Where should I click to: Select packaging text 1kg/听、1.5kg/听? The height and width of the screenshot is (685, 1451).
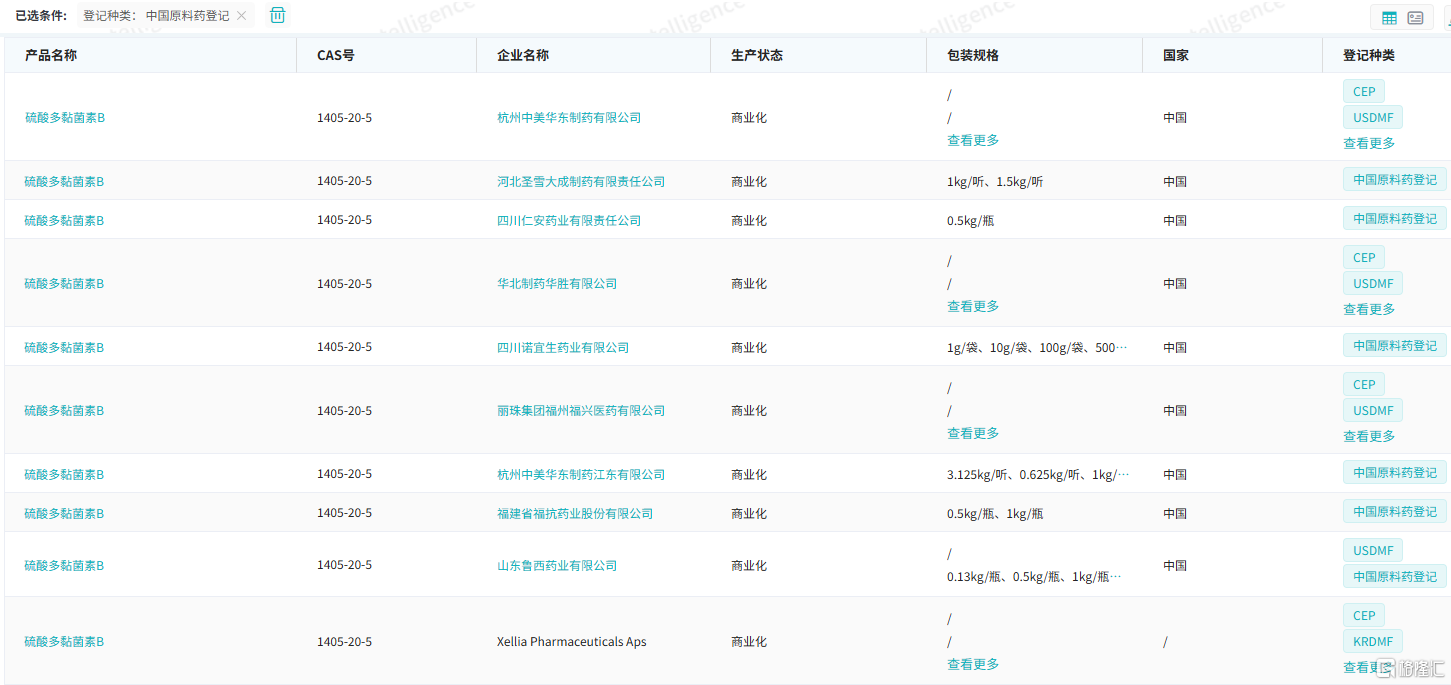[x=995, y=181]
